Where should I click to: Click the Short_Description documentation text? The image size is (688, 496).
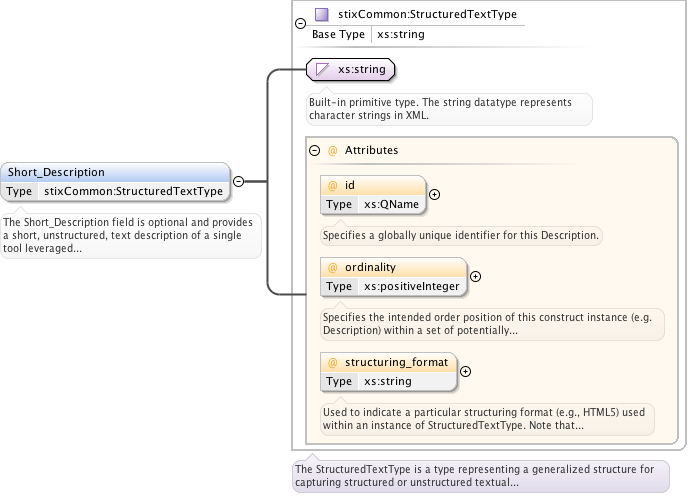[130, 235]
